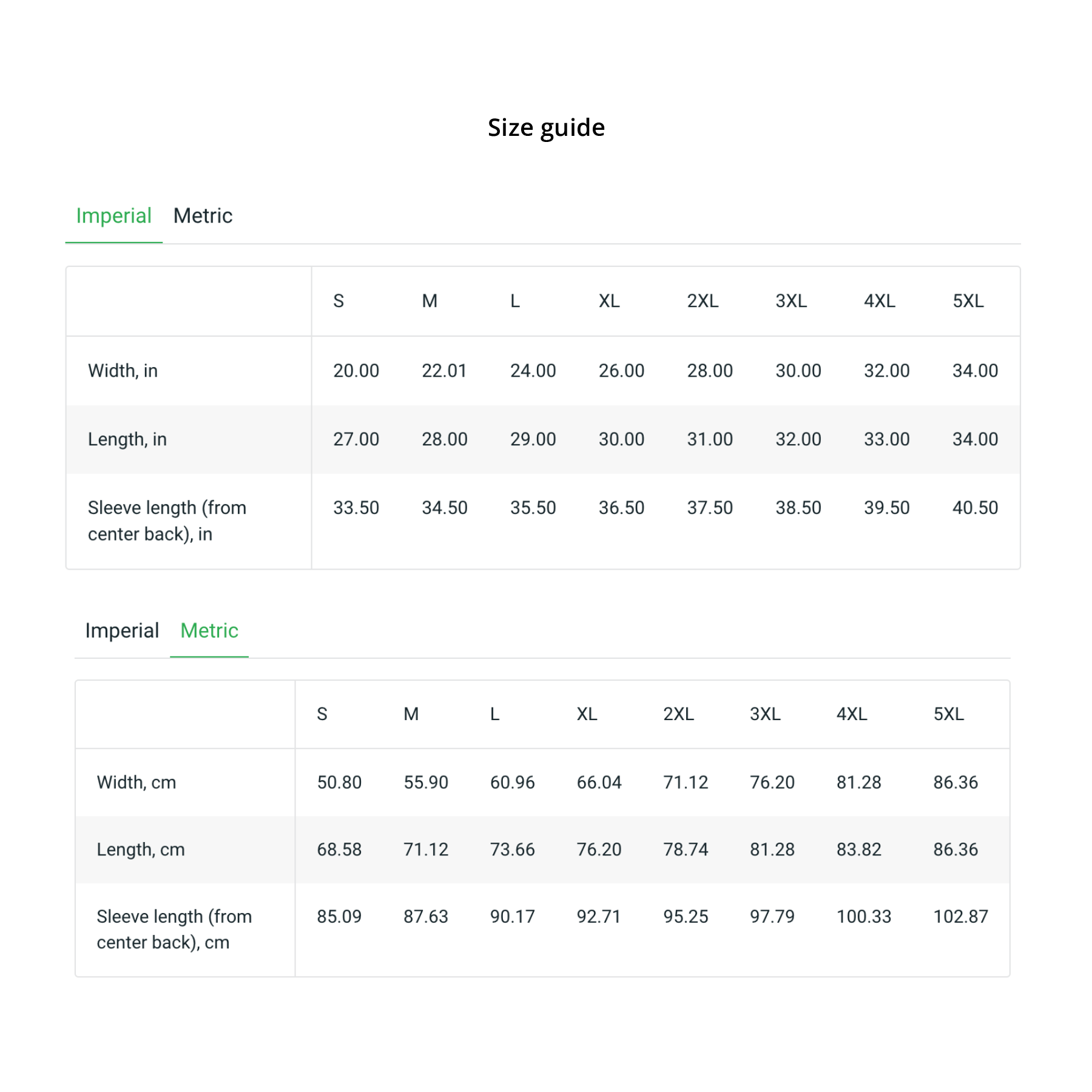The height and width of the screenshot is (1092, 1092).
Task: Click the 'Width, in' row label
Action: pyautogui.click(x=123, y=371)
